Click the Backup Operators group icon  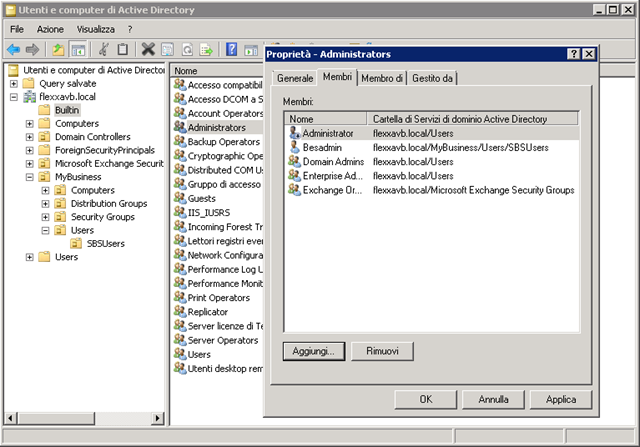click(x=180, y=141)
